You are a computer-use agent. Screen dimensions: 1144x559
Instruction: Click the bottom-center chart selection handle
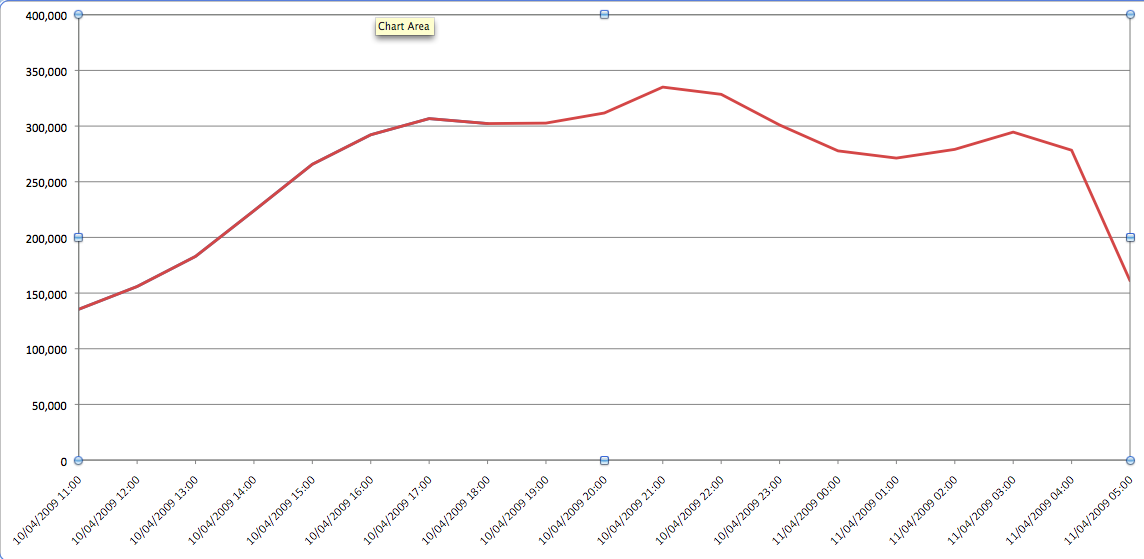click(604, 460)
